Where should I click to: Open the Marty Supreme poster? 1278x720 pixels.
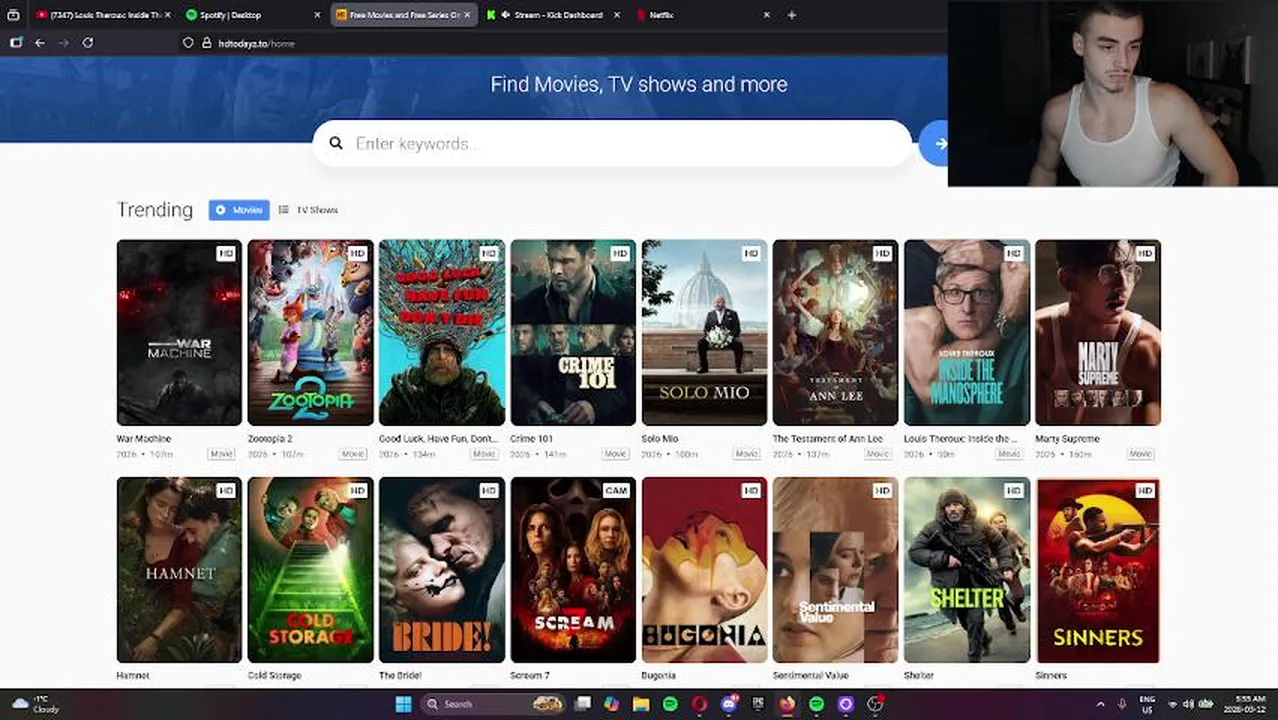coord(1098,332)
